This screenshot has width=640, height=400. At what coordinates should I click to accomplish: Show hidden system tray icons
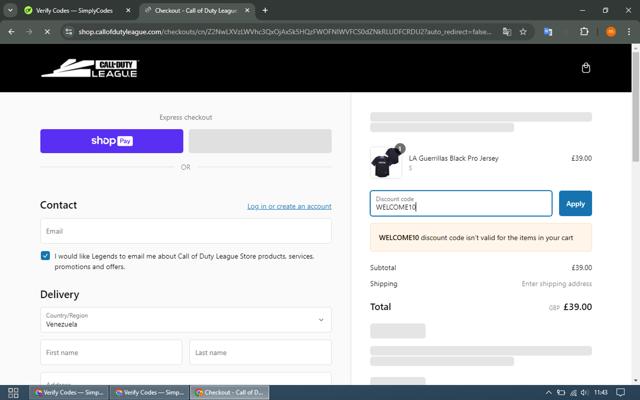(x=548, y=393)
